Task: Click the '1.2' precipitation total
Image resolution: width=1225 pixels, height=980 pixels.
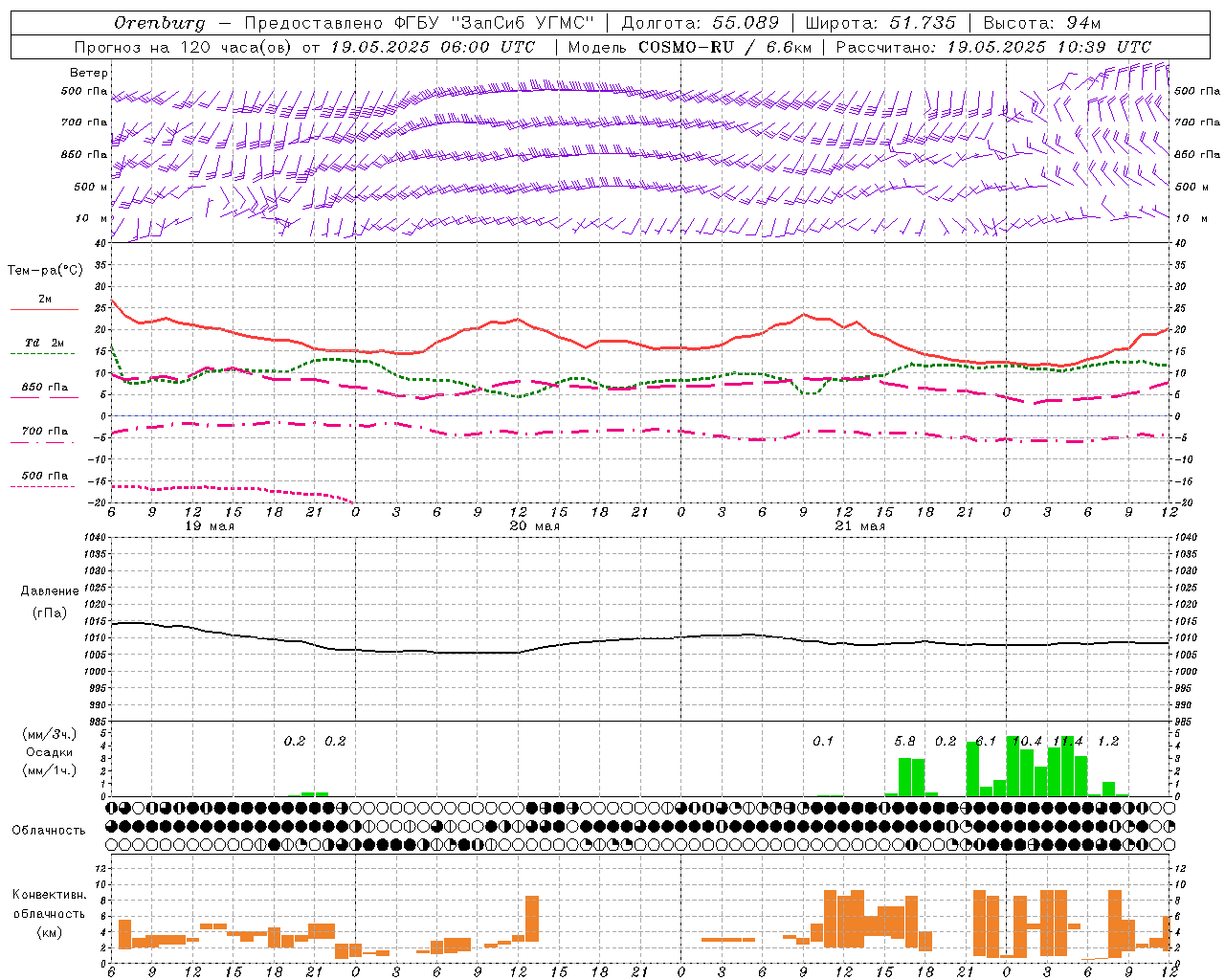Action: pyautogui.click(x=1108, y=742)
